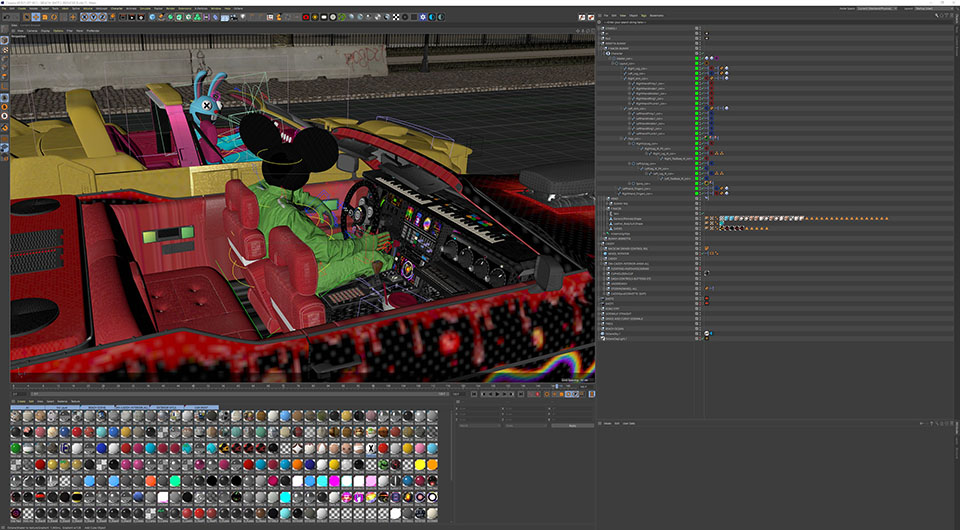Click the red Octane icon in toolbar
Screen dimensions: 960x530
[306, 17]
